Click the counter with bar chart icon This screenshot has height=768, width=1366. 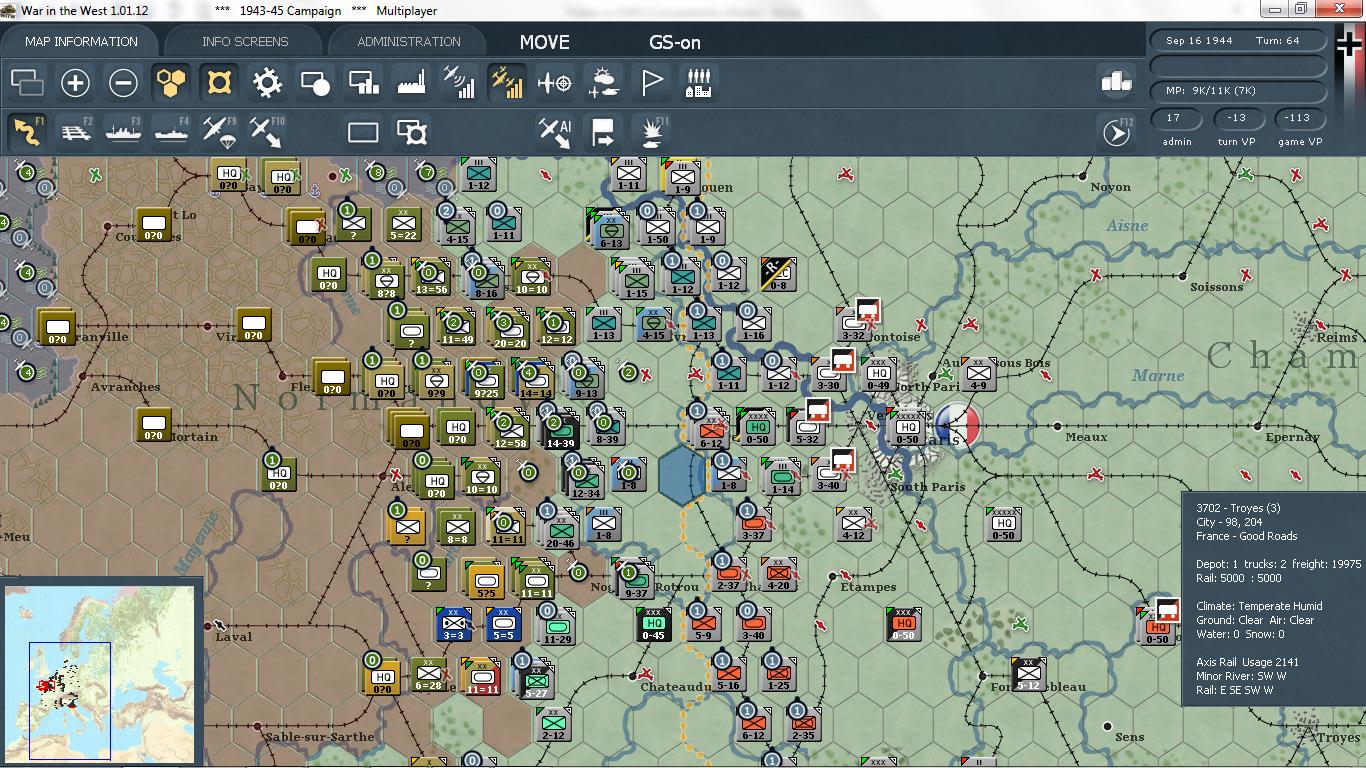click(x=363, y=83)
